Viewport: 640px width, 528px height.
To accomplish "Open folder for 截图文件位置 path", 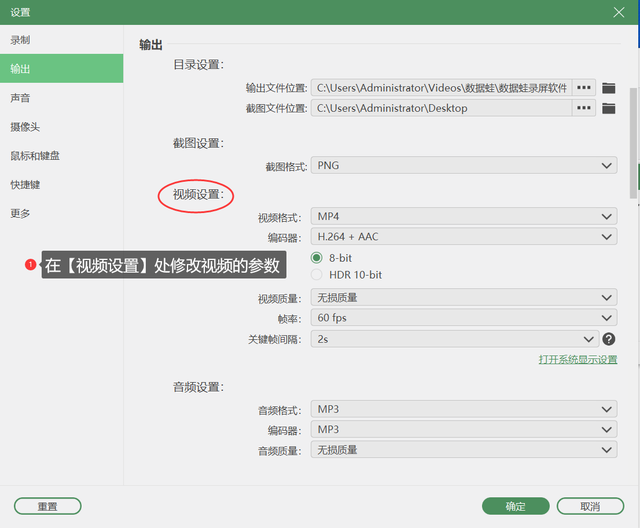I will point(609,108).
